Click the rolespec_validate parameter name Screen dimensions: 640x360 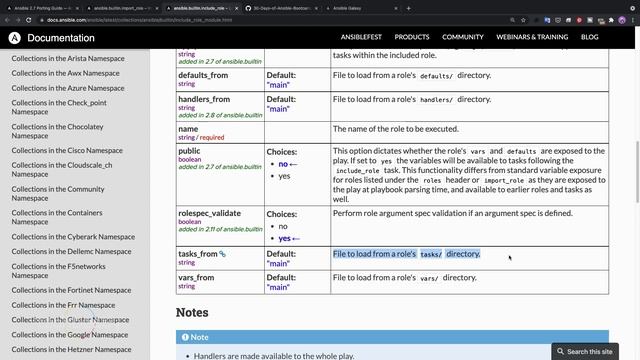pyautogui.click(x=209, y=213)
